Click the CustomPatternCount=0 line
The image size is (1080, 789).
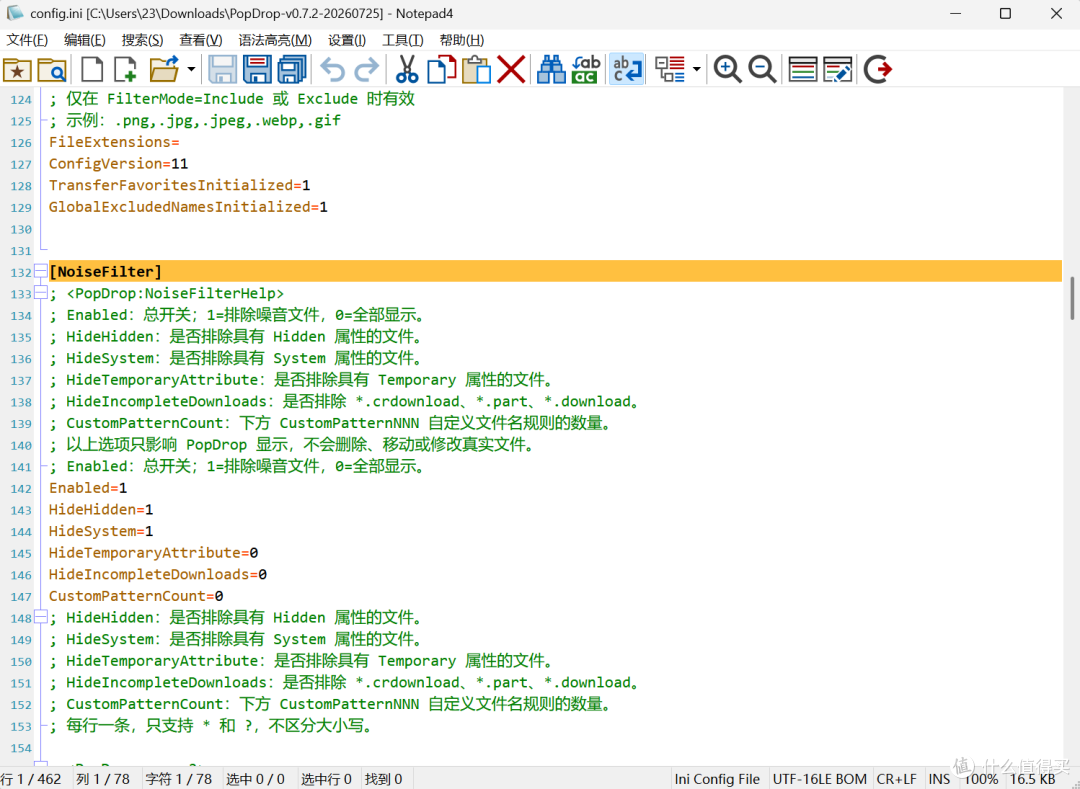pos(136,596)
